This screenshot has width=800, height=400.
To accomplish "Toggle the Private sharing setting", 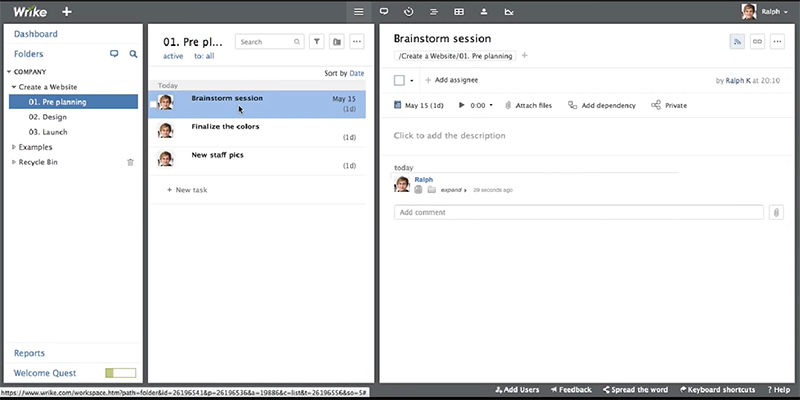I will tap(668, 105).
